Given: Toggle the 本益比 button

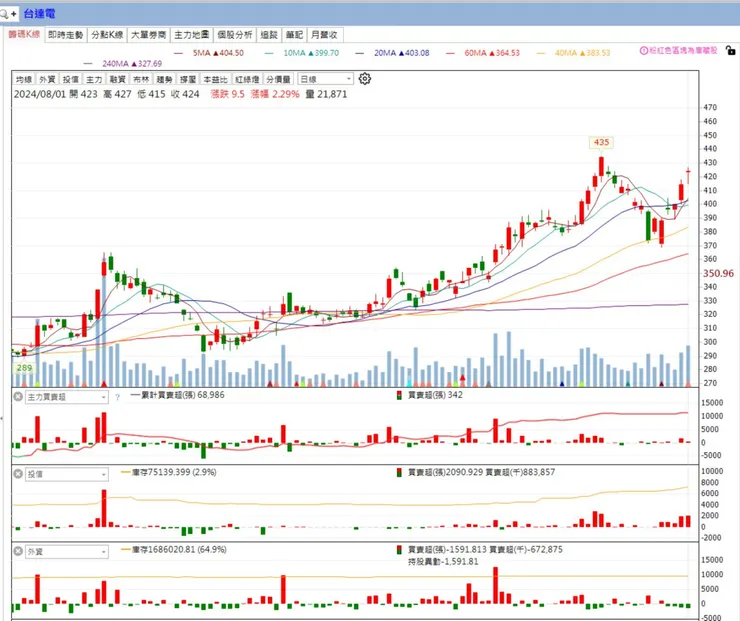Looking at the screenshot, I should click(x=215, y=79).
